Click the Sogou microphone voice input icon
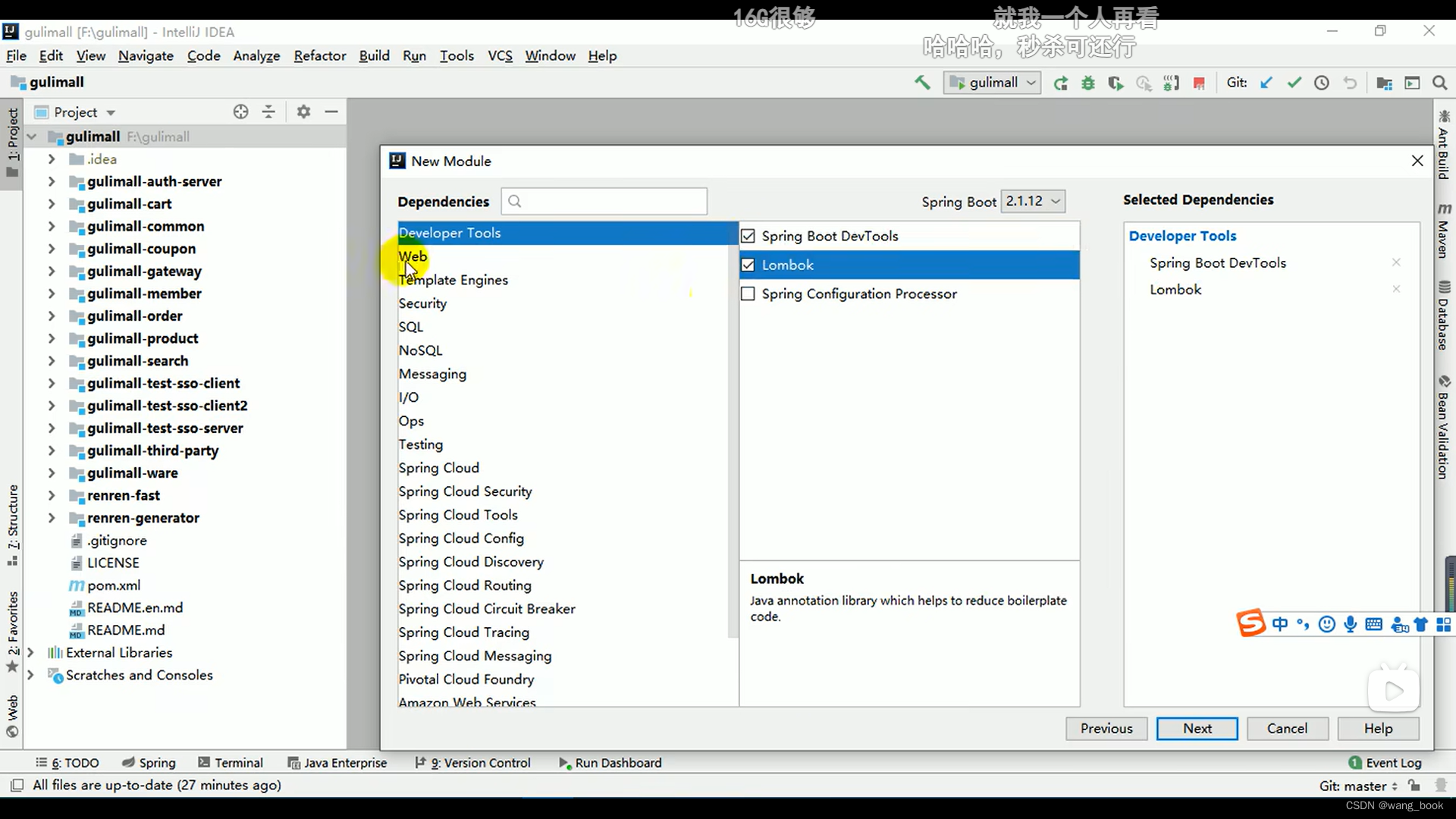Image resolution: width=1456 pixels, height=819 pixels. 1350,624
